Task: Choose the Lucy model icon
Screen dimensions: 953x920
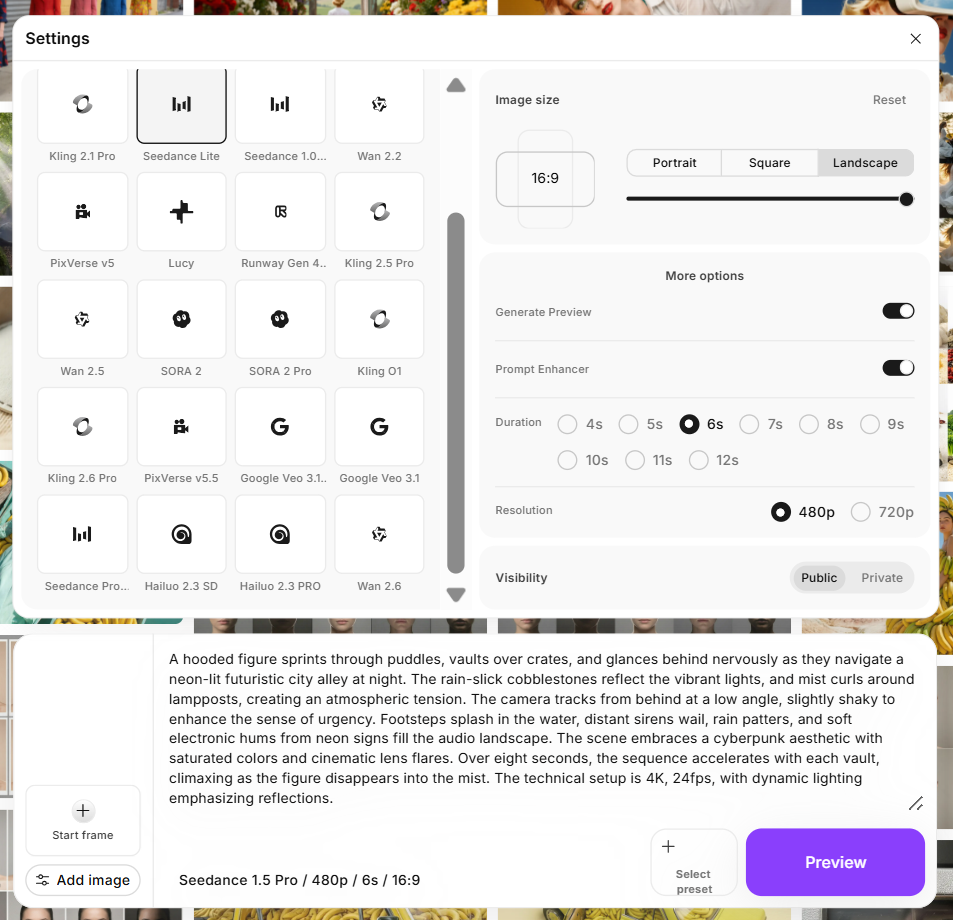Action: click(x=181, y=212)
